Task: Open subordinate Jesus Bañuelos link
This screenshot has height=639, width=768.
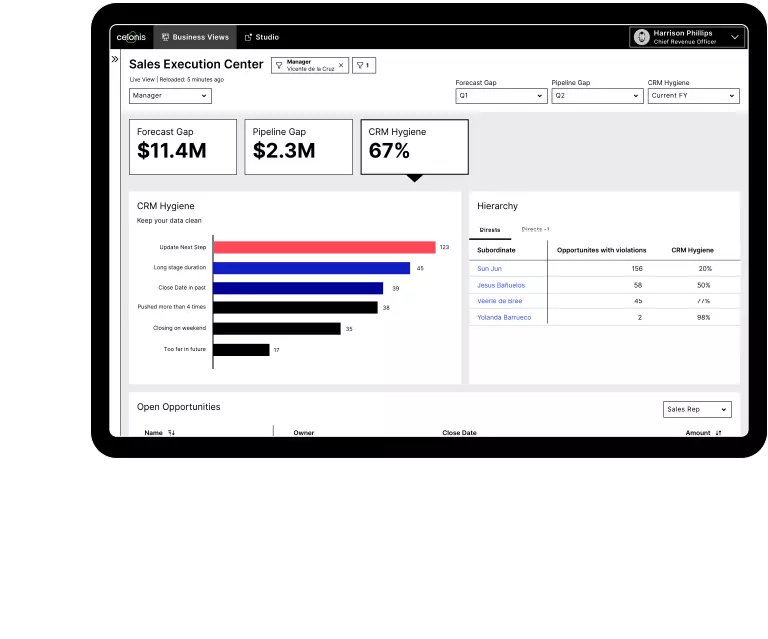Action: [x=501, y=285]
